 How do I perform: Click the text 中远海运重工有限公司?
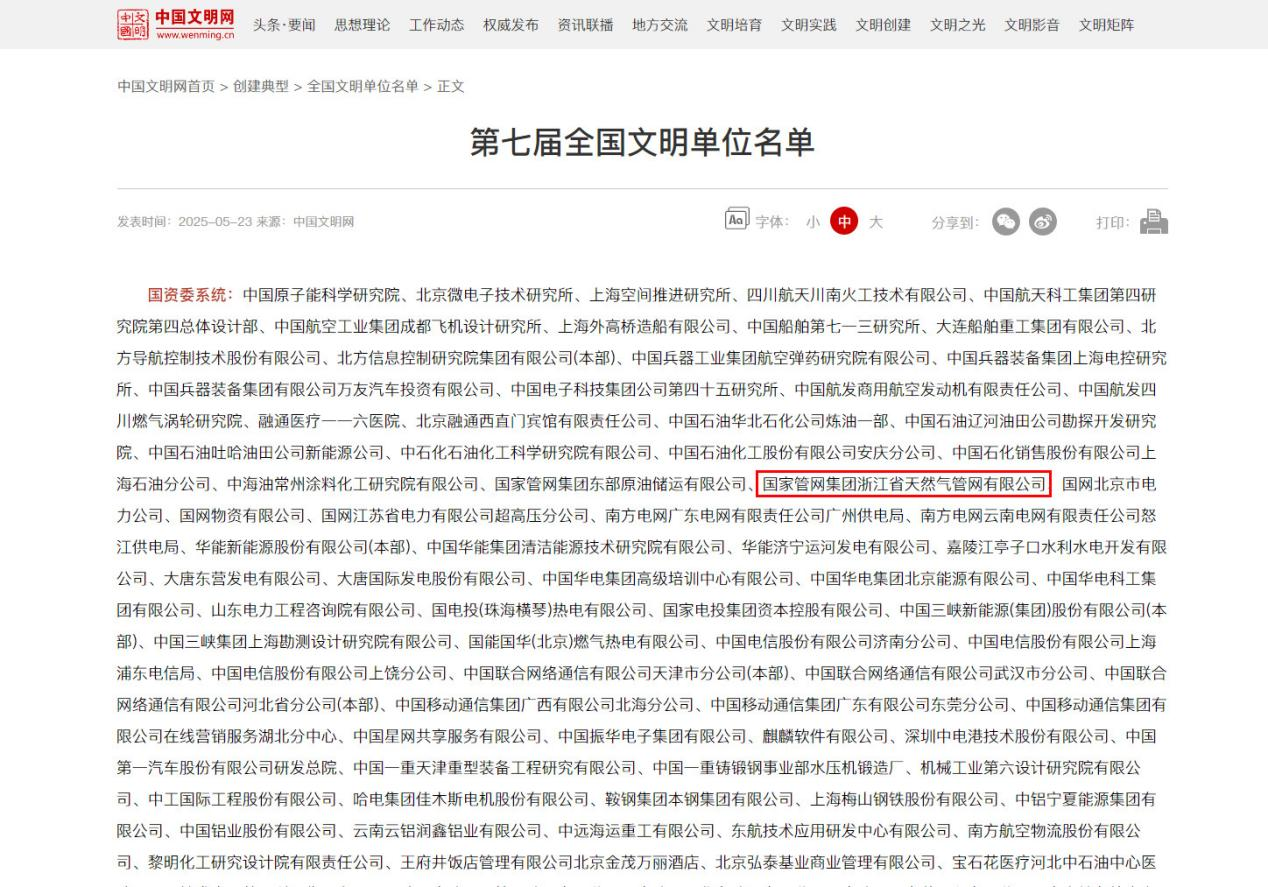coord(637,832)
